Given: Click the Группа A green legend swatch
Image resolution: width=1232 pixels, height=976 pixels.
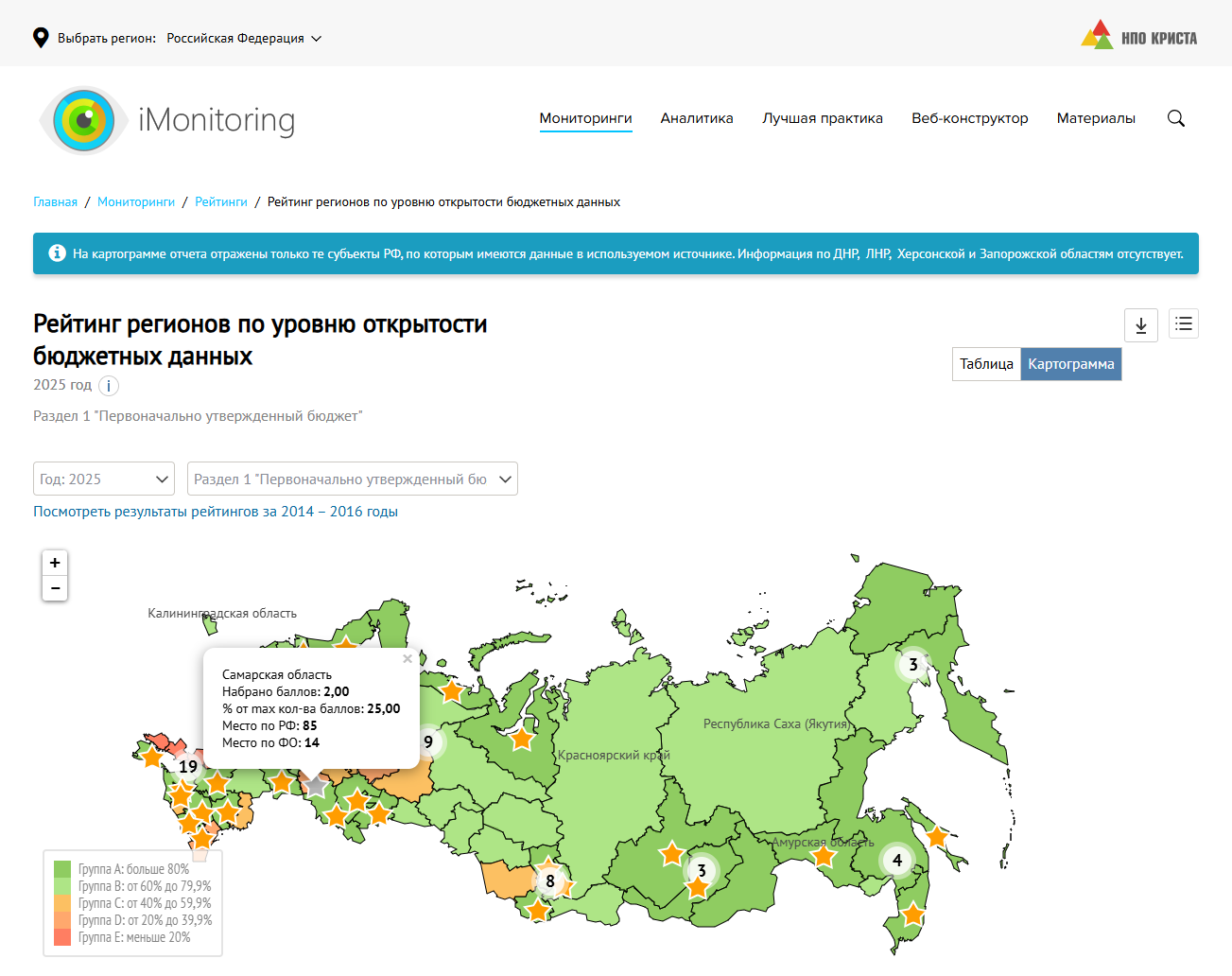Looking at the screenshot, I should tap(62, 869).
